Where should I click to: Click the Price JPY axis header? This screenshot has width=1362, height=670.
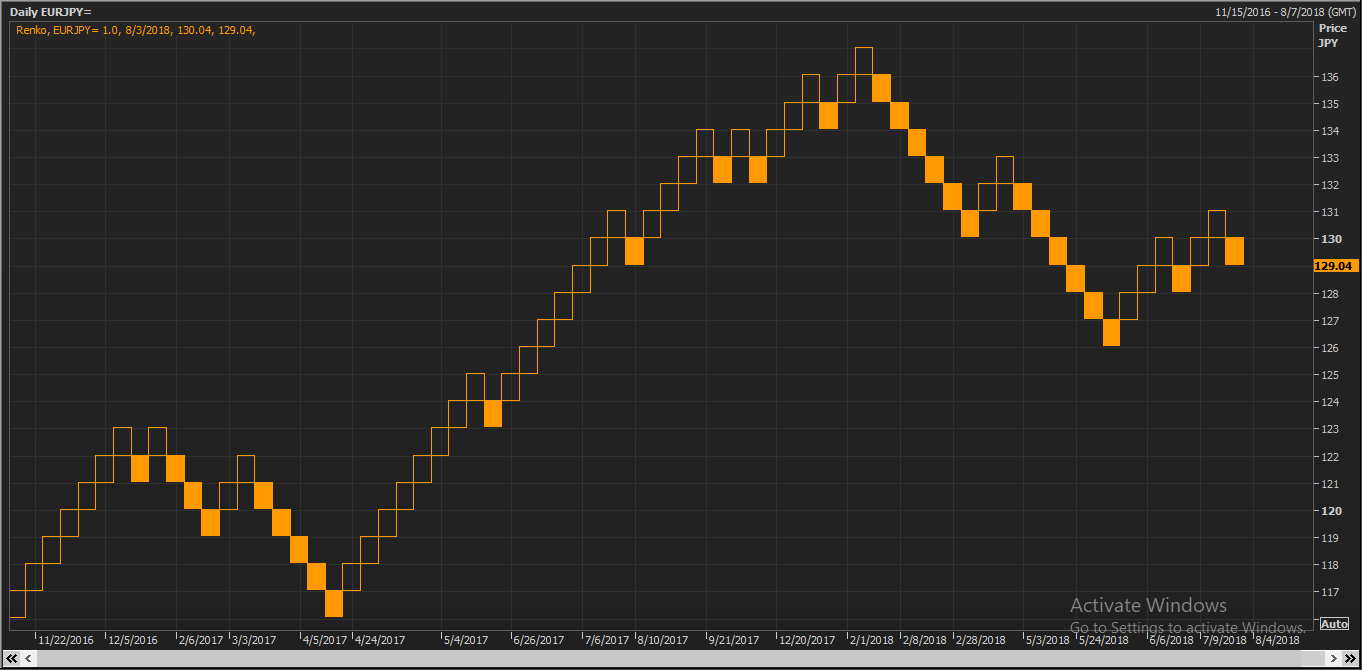click(x=1333, y=36)
